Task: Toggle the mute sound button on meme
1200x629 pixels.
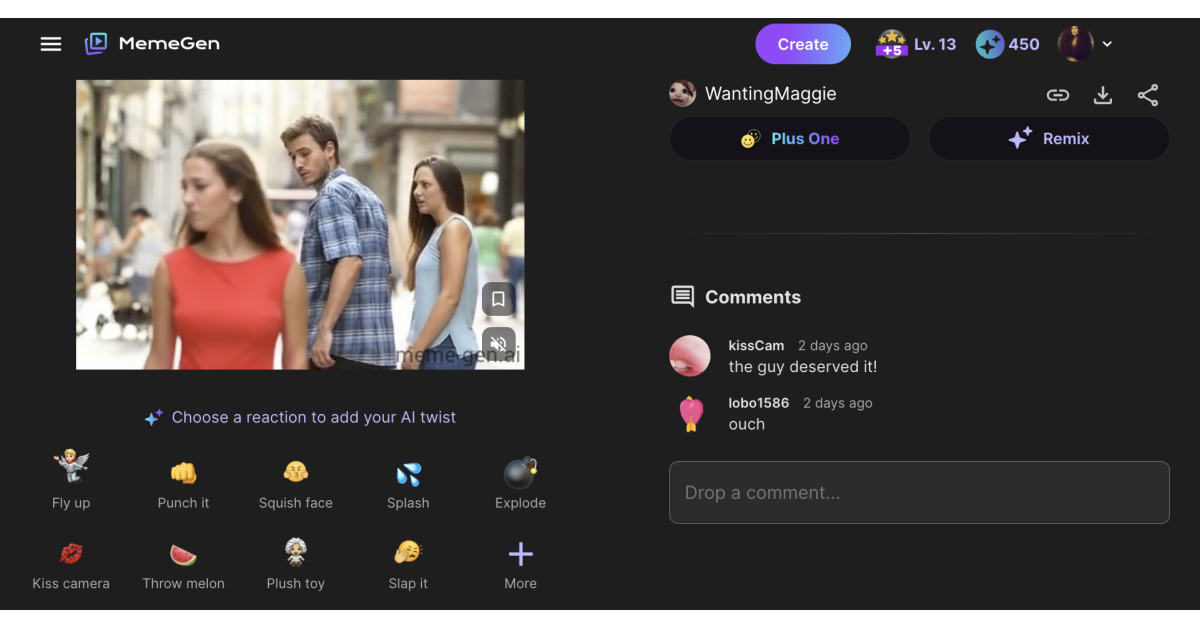Action: point(498,343)
